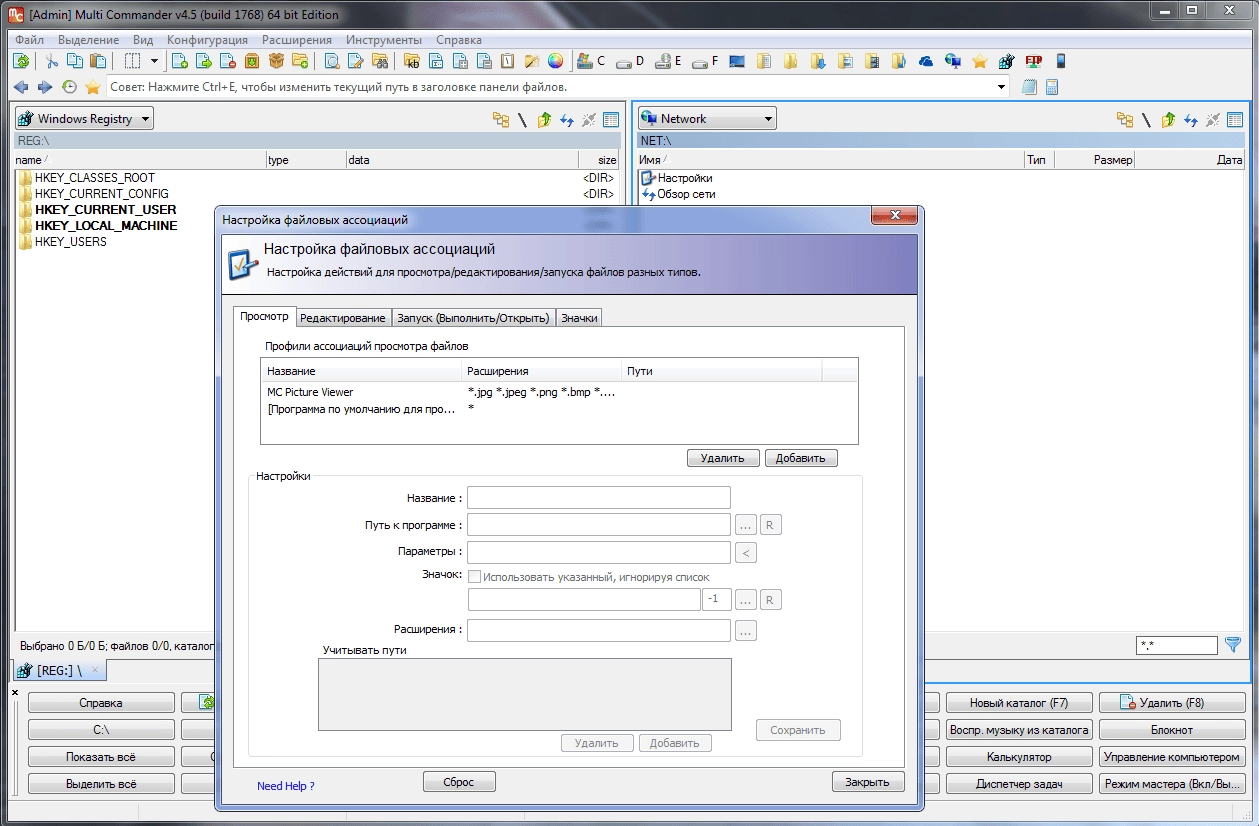This screenshot has width=1259, height=826.
Task: Click into the Параметры input field
Action: pyautogui.click(x=599, y=552)
